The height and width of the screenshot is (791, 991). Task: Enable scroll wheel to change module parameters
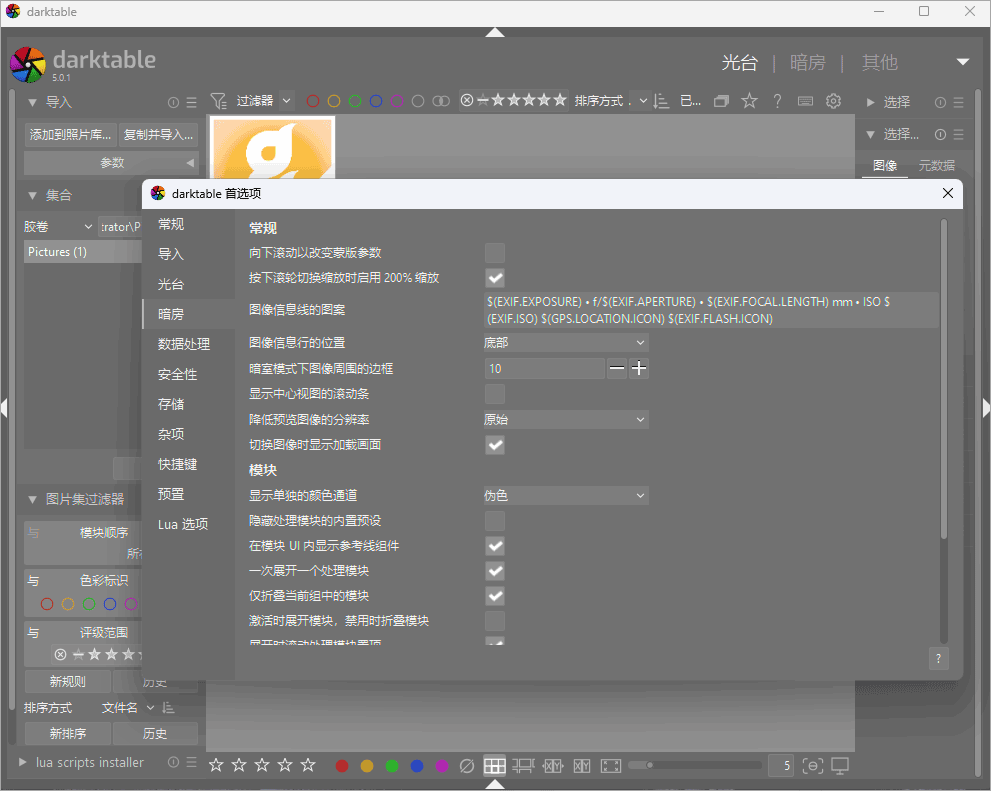click(494, 252)
